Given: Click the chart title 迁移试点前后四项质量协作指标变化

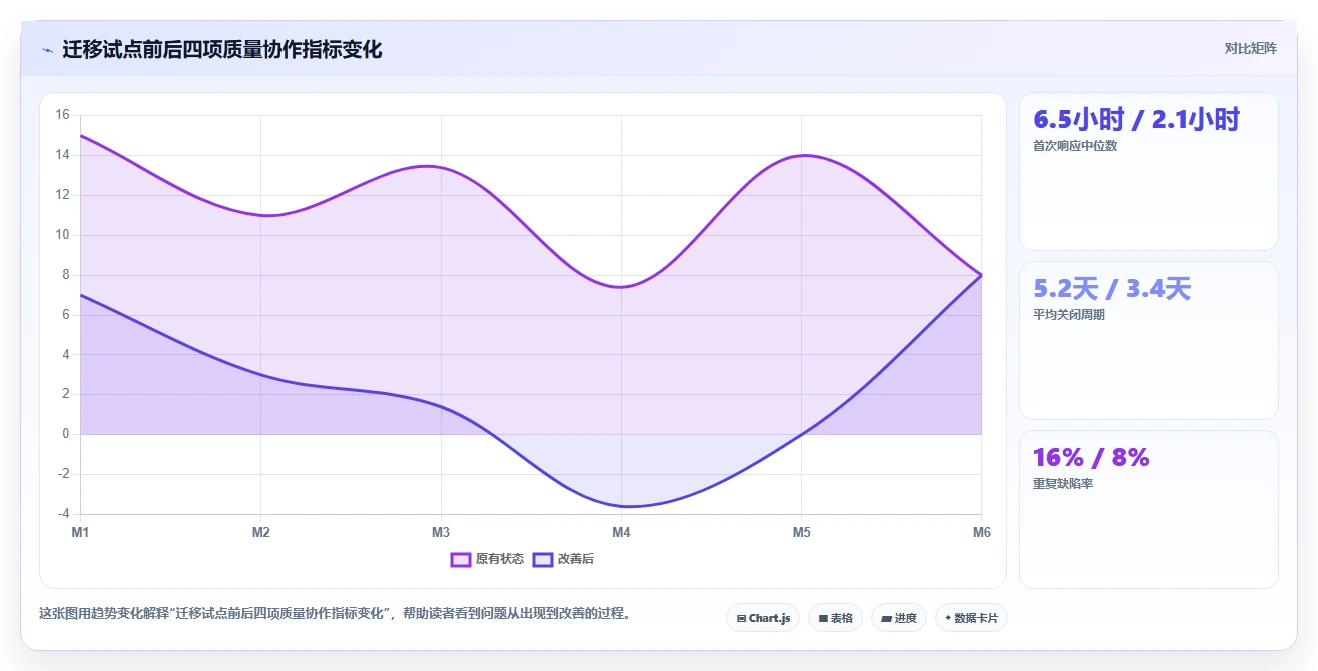Looking at the screenshot, I should click(x=222, y=49).
